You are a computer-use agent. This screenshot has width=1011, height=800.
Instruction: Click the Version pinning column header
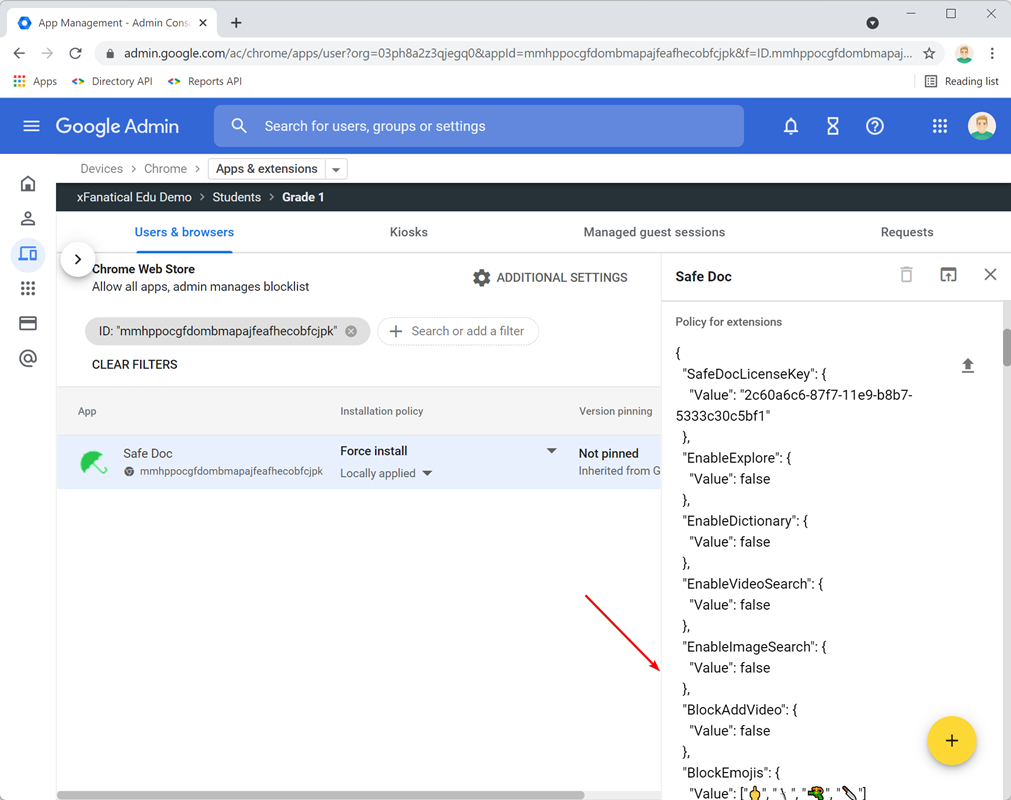coord(615,411)
